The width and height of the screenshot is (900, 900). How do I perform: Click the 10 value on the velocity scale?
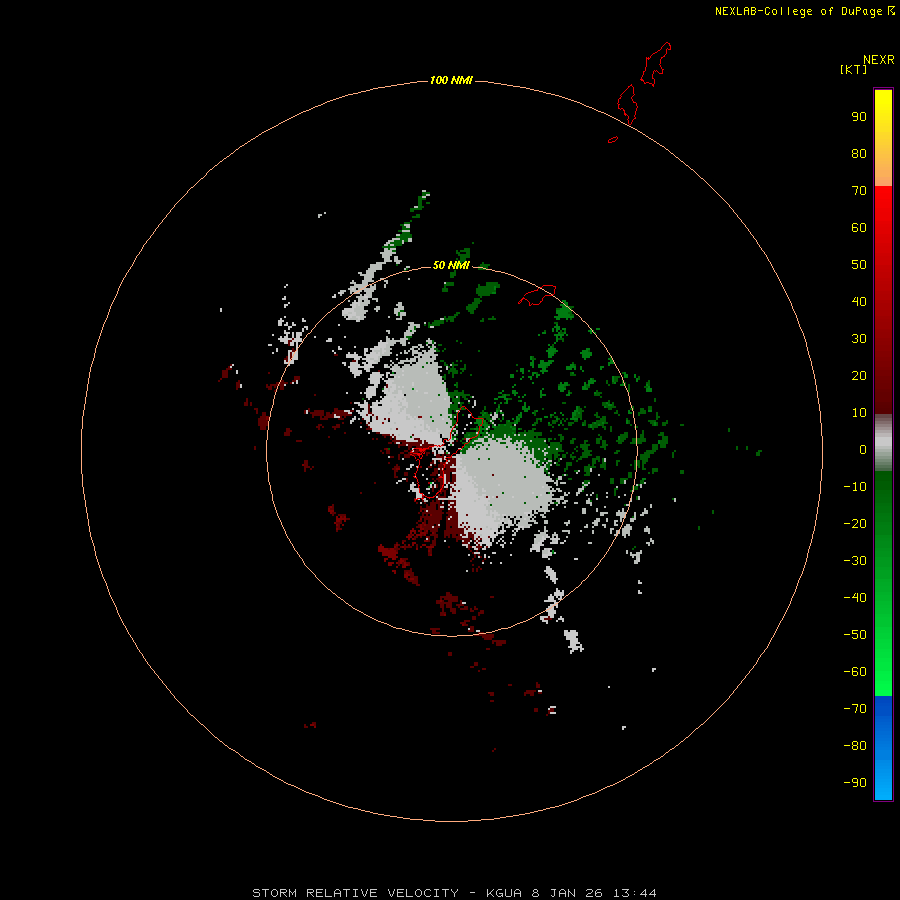[x=859, y=413]
